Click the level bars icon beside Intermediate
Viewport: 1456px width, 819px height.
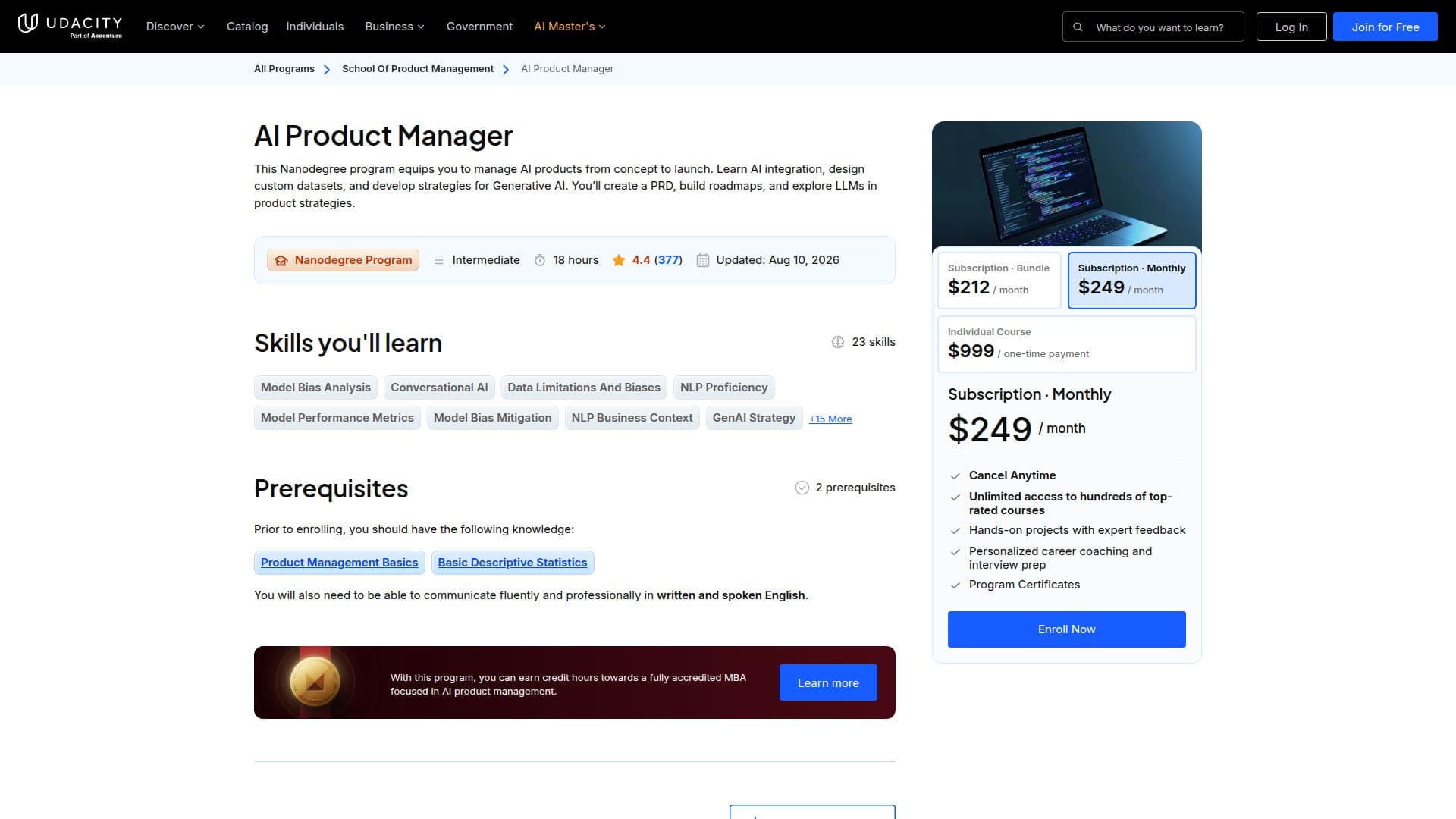pos(439,261)
